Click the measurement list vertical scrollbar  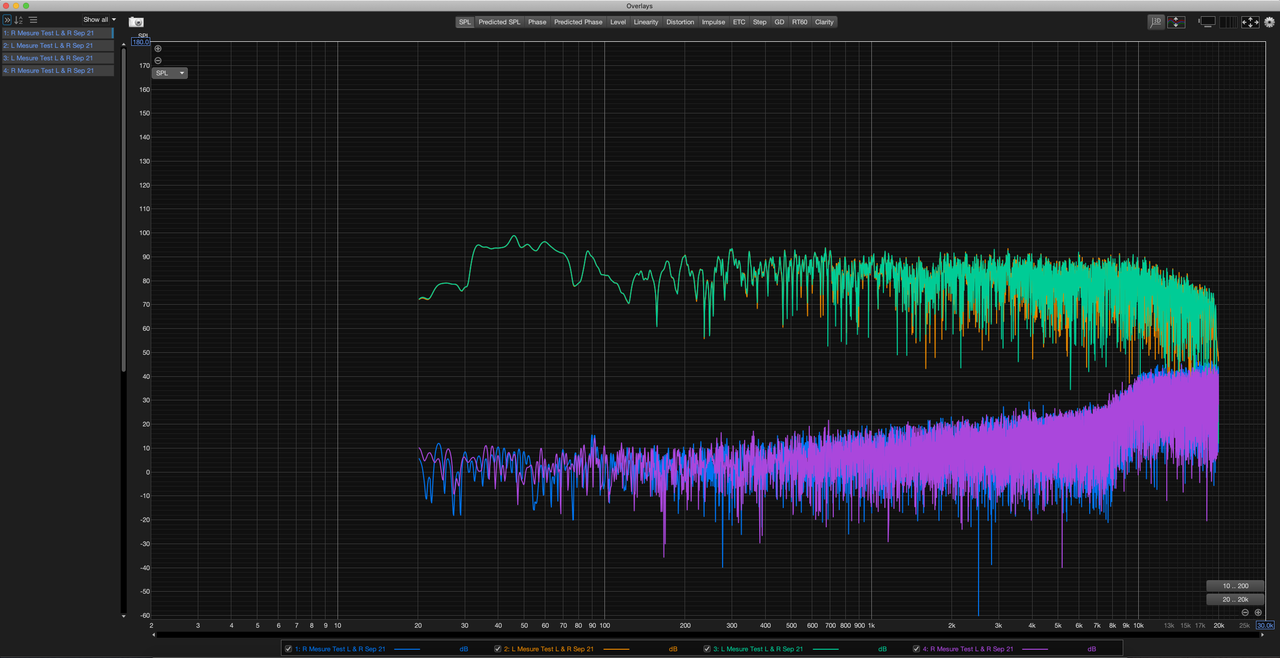(x=124, y=210)
